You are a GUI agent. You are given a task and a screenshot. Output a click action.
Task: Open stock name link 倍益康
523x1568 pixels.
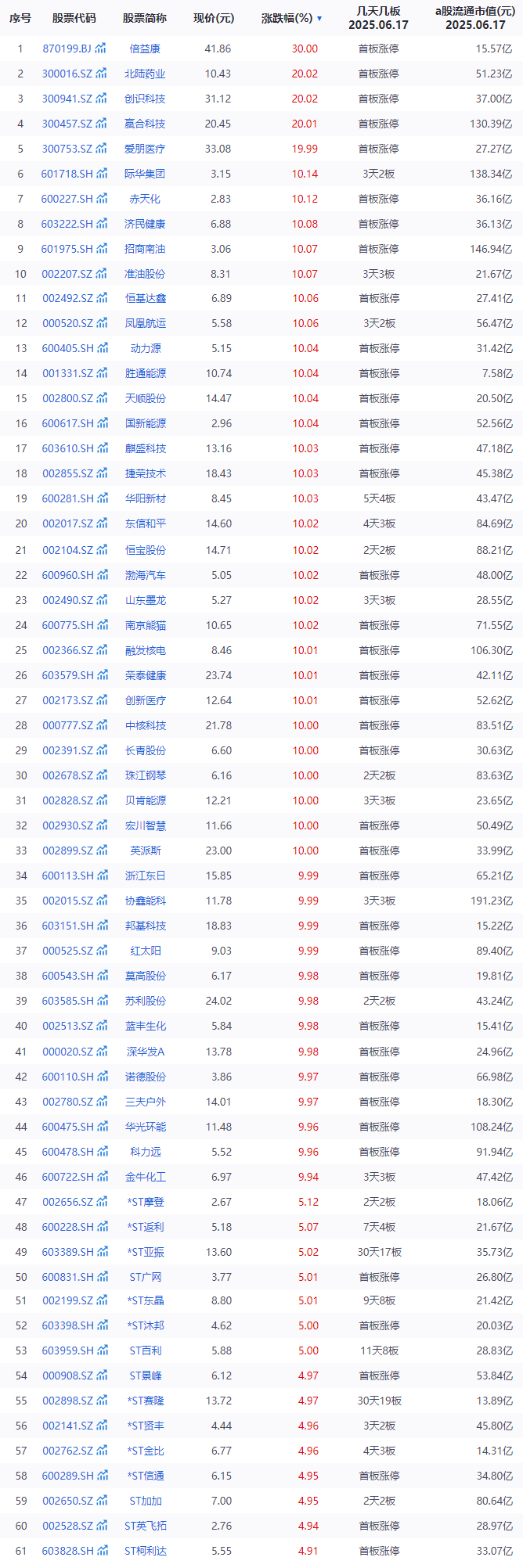tap(146, 49)
